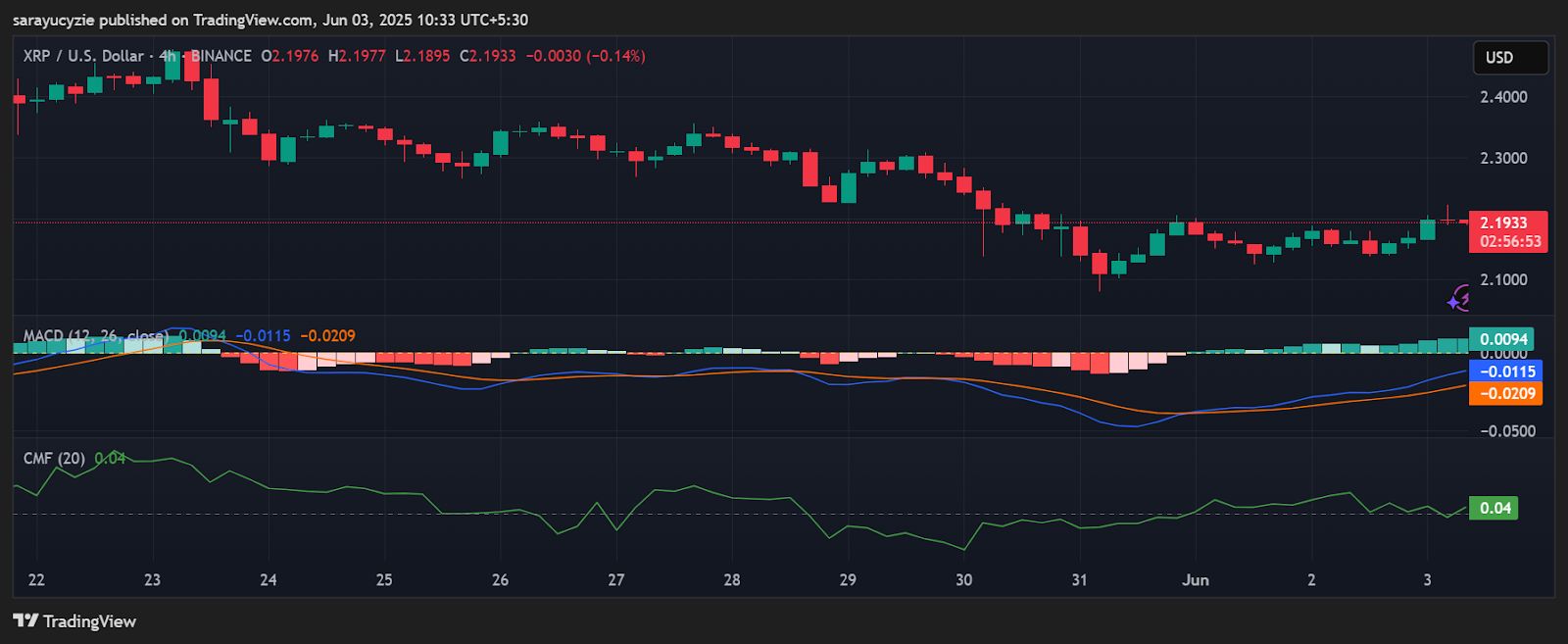Click the purple sparkle icon near 2.1000
Viewport: 1568px width, 644px height.
1459,298
